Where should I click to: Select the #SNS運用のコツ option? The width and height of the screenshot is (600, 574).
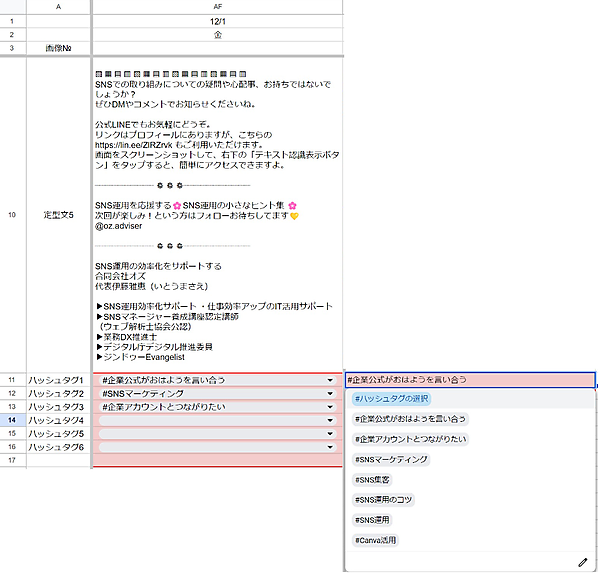382,499
